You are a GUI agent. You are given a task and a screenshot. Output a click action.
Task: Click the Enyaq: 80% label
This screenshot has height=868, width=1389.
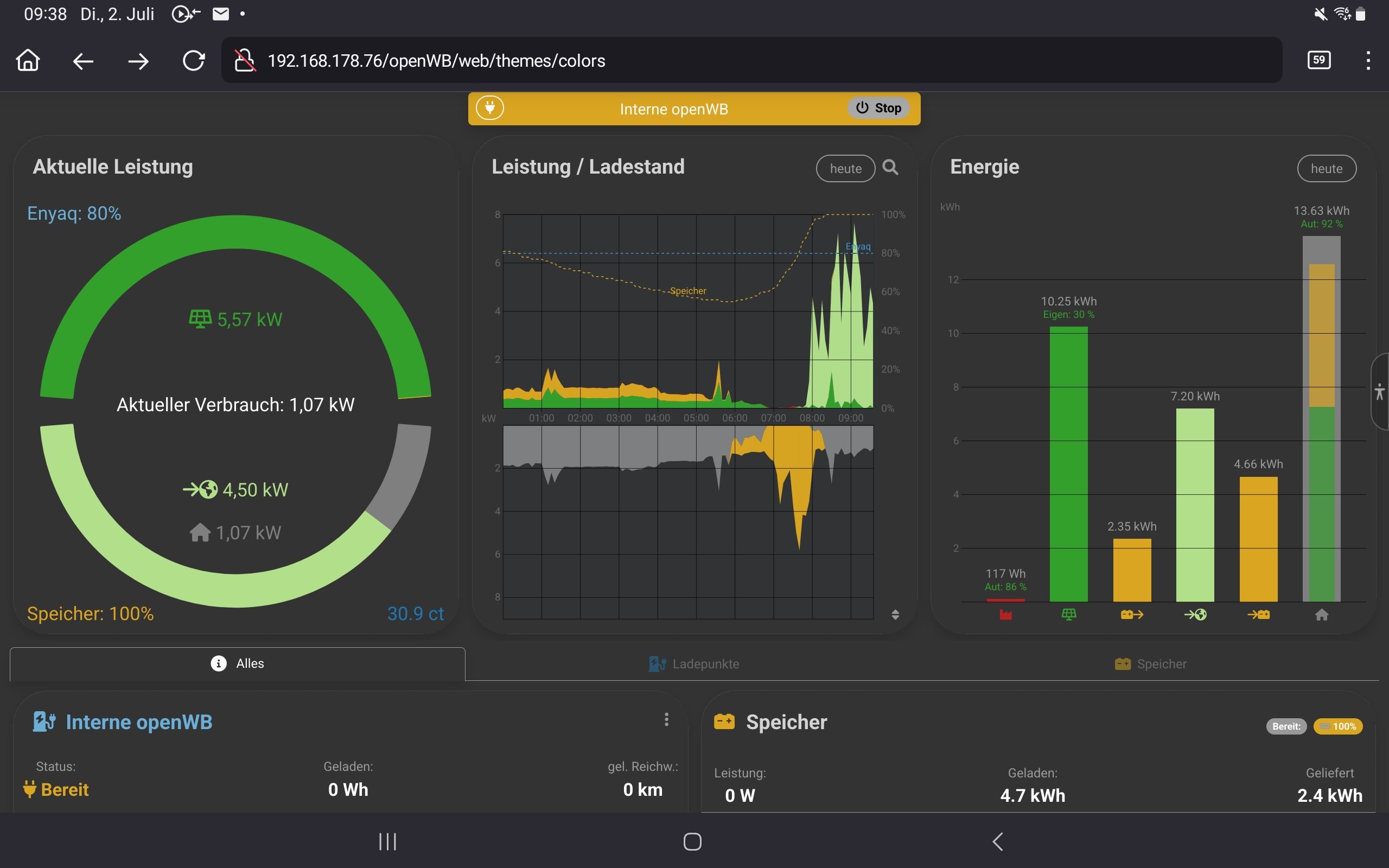tap(74, 214)
